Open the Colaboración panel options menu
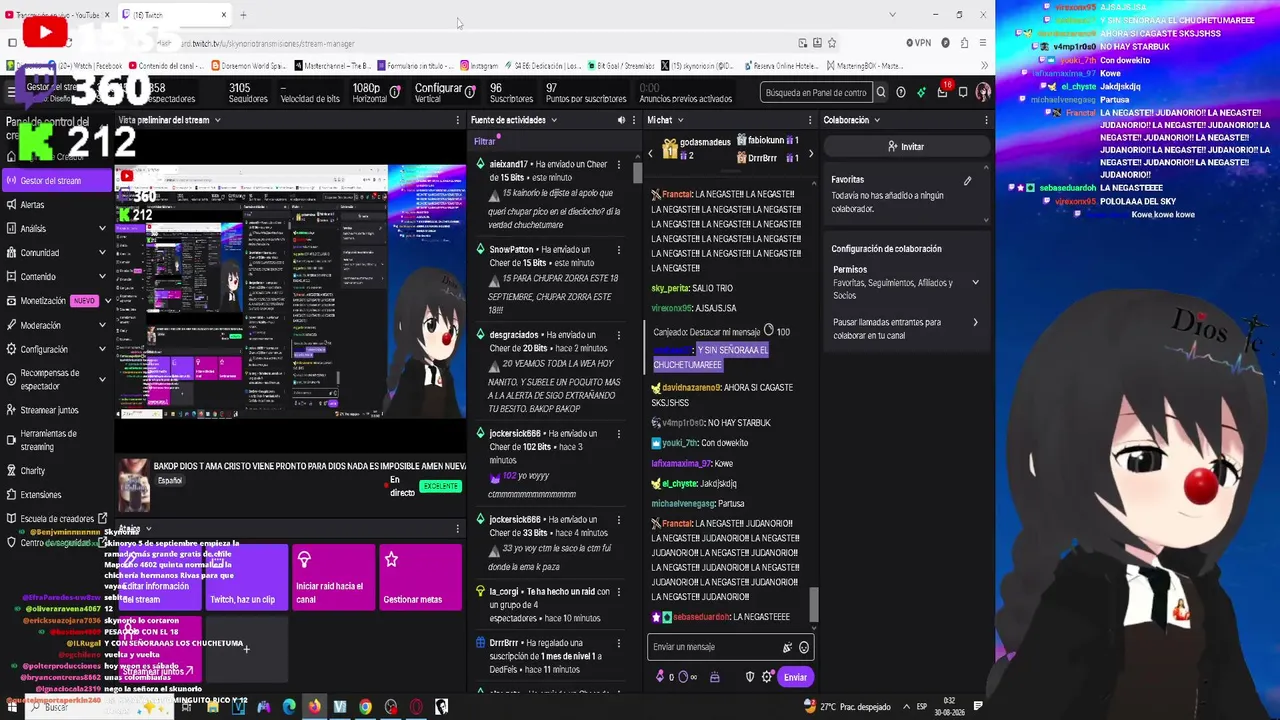The height and width of the screenshot is (720, 1280). point(986,120)
